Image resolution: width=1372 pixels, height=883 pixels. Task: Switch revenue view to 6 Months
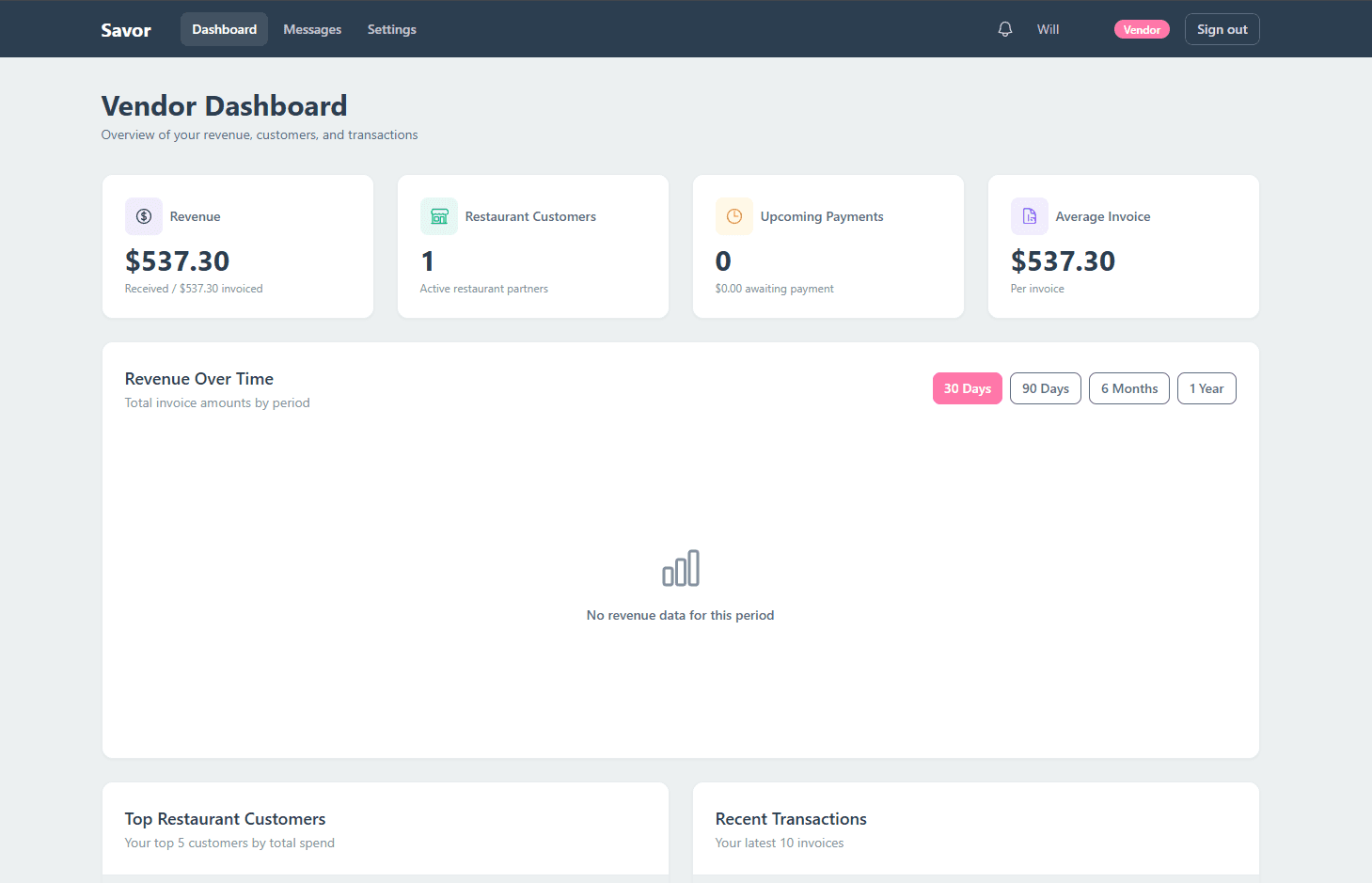(x=1128, y=387)
